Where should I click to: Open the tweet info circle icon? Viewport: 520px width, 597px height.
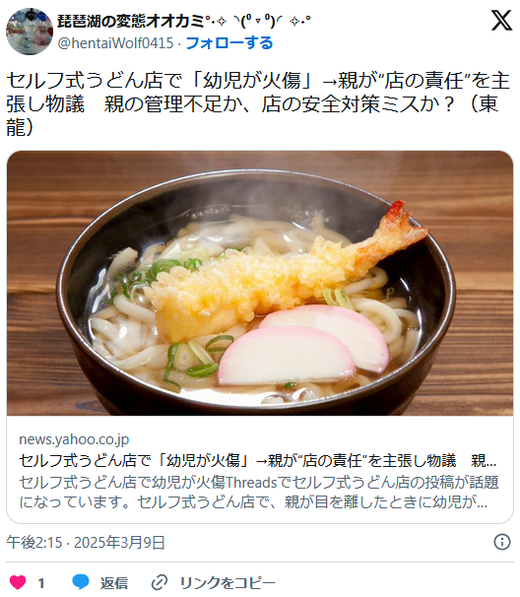(502, 541)
